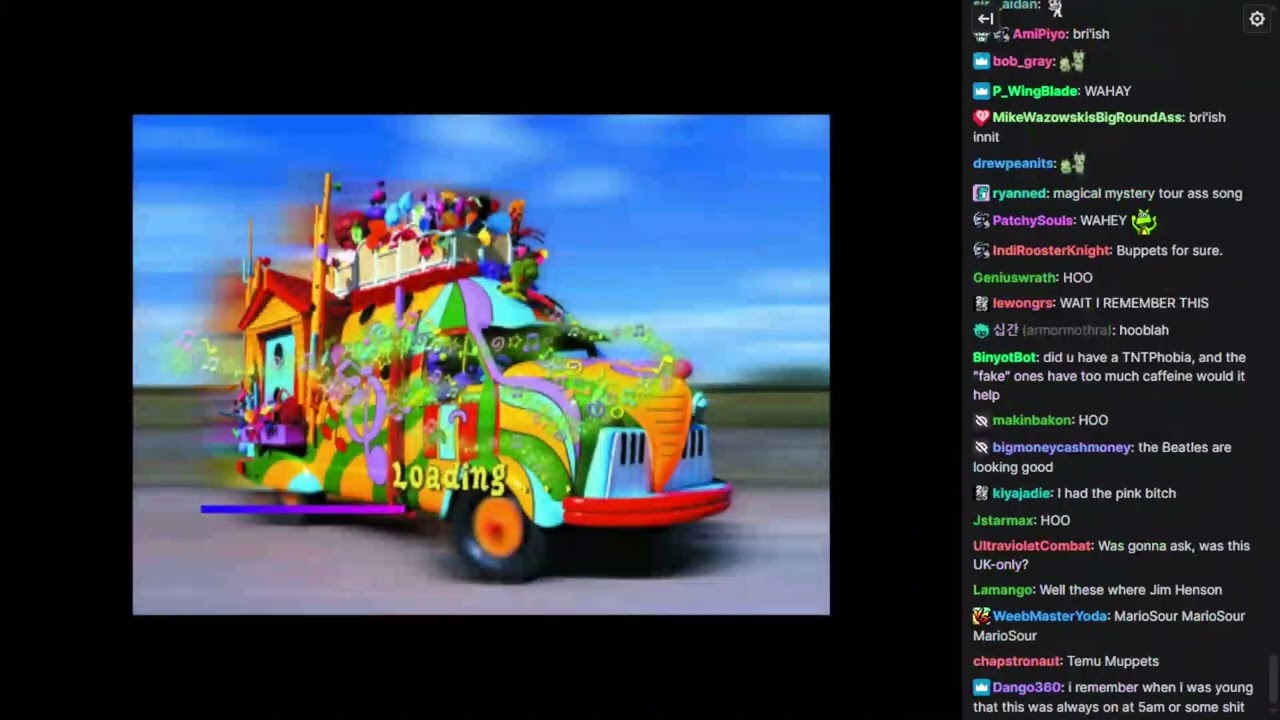Click the 'Buppets for sure.' message
The image size is (1280, 720).
[1169, 250]
